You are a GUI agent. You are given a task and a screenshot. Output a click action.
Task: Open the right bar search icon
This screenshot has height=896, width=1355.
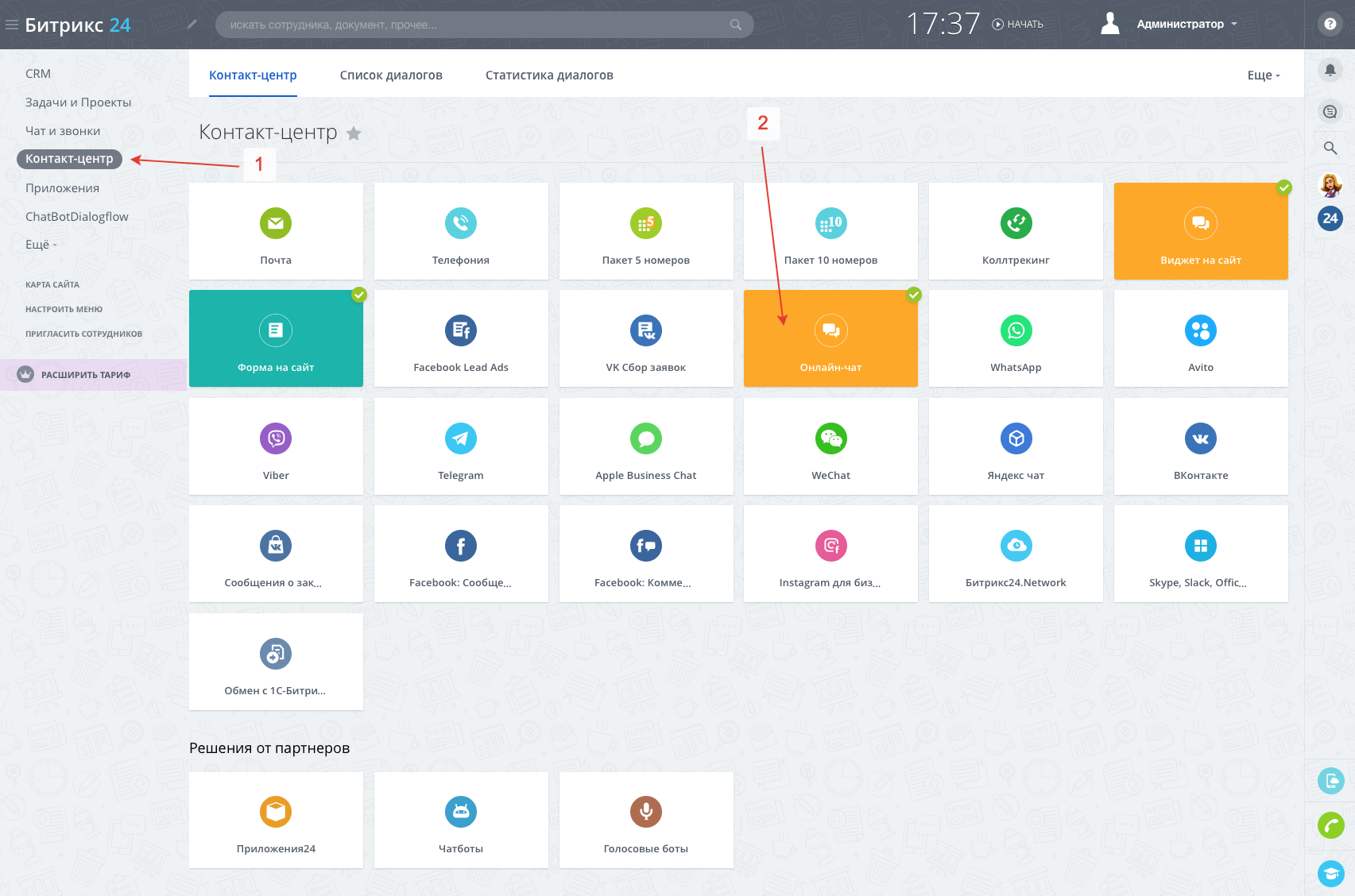click(1330, 148)
